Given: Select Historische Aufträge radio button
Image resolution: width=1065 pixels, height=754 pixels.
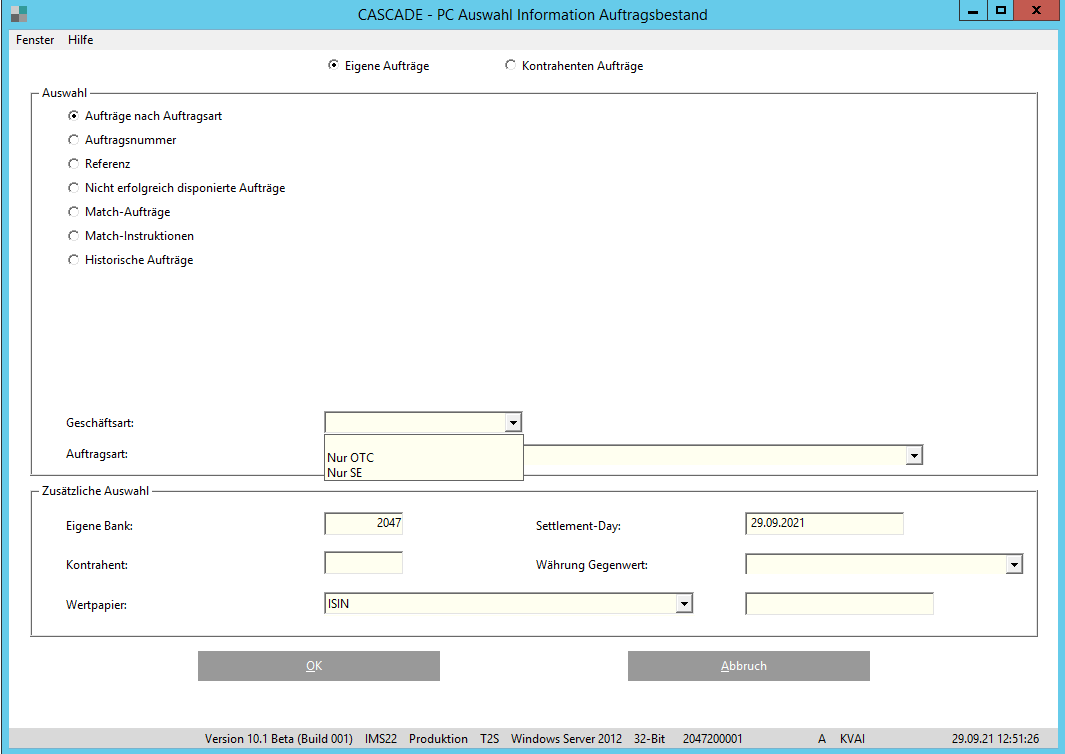Looking at the screenshot, I should (73, 260).
